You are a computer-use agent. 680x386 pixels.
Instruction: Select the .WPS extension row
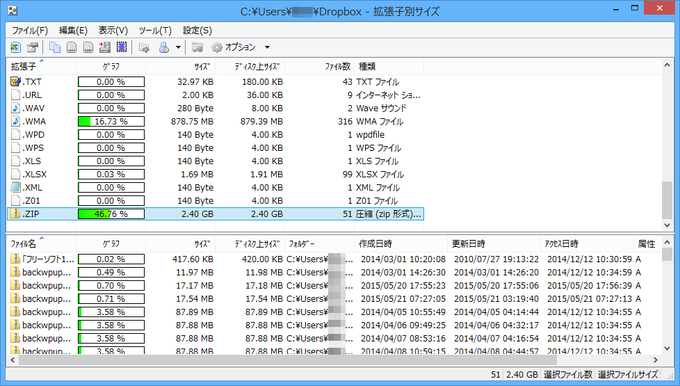216,148
